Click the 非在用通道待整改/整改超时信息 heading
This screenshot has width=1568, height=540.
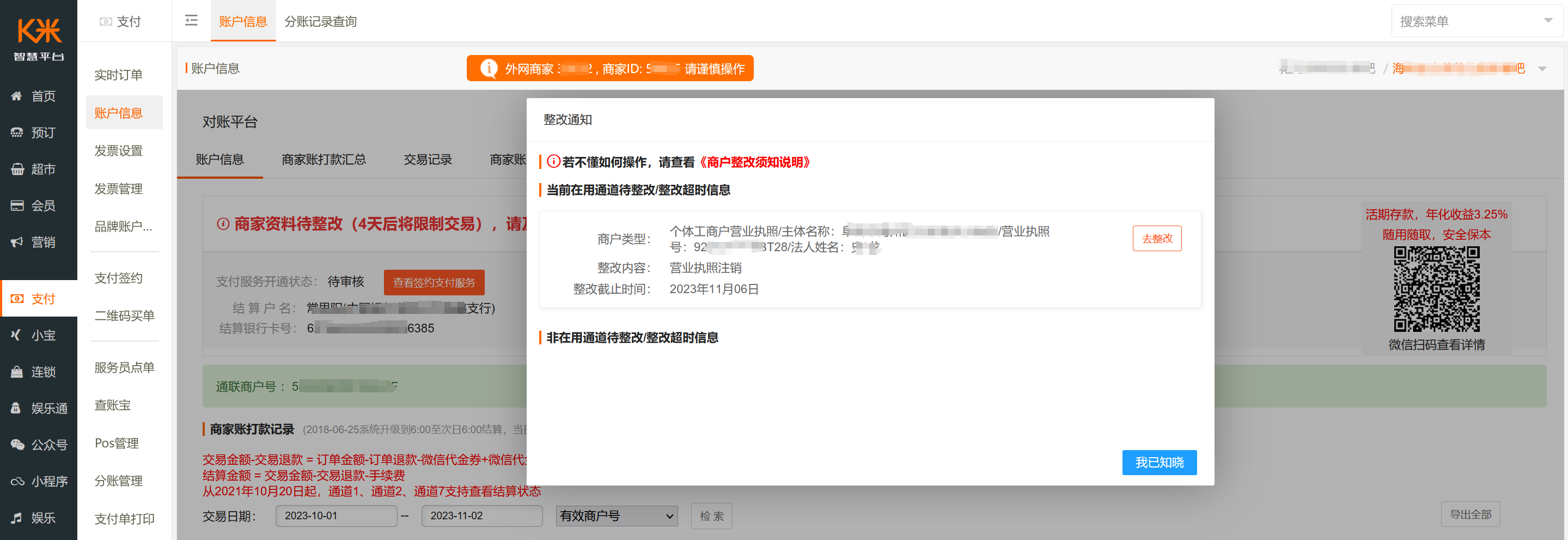click(632, 338)
